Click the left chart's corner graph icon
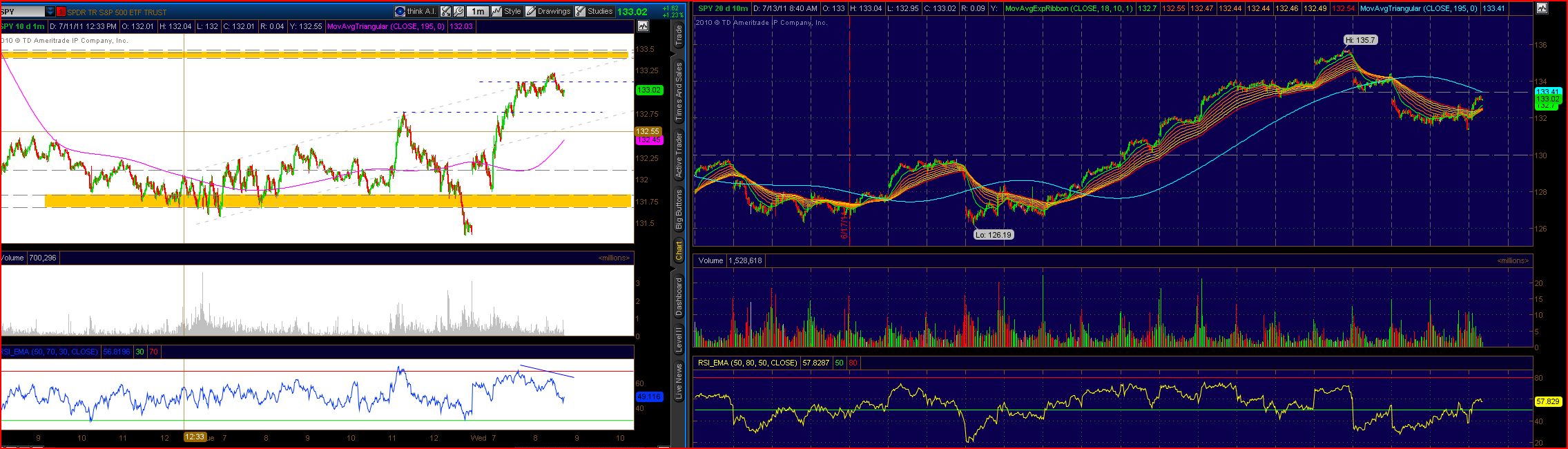 click(x=643, y=26)
